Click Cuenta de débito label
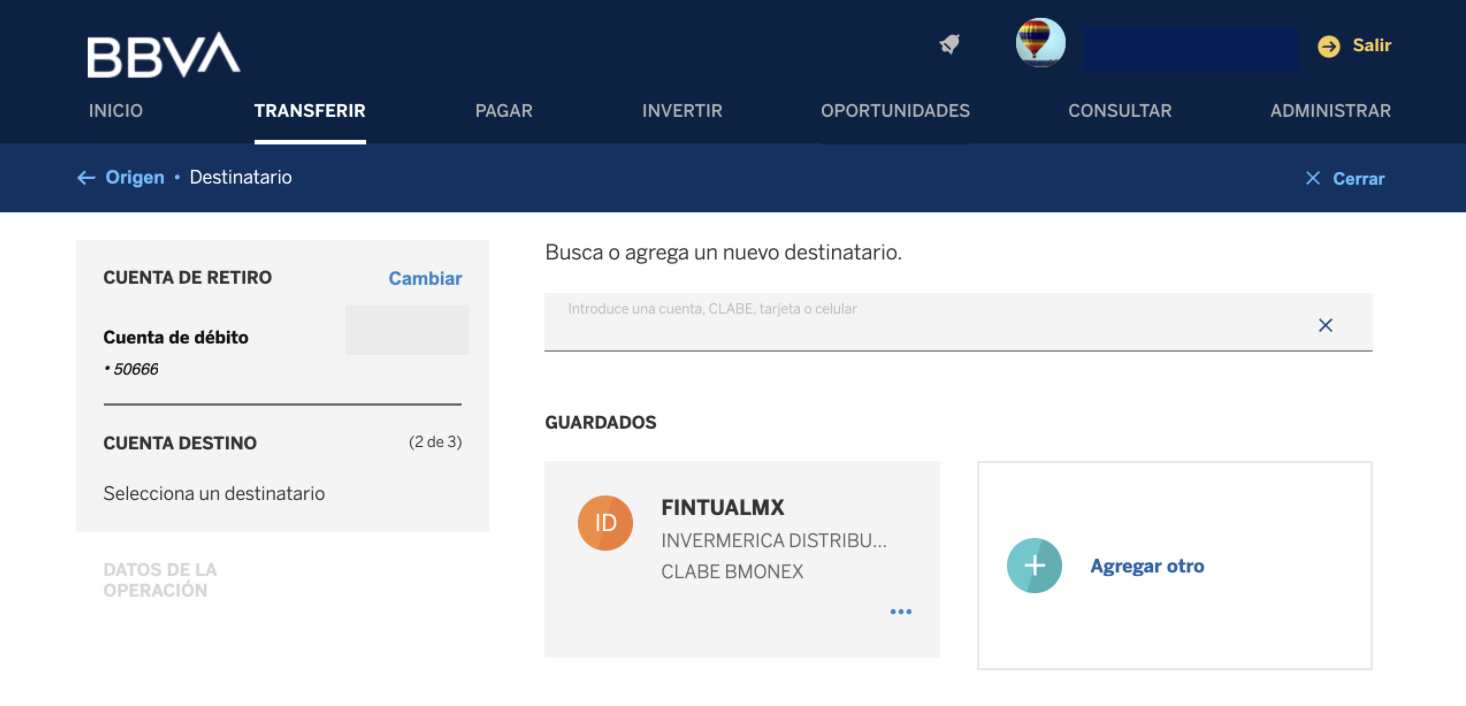This screenshot has height=706, width=1466. pyautogui.click(x=176, y=337)
